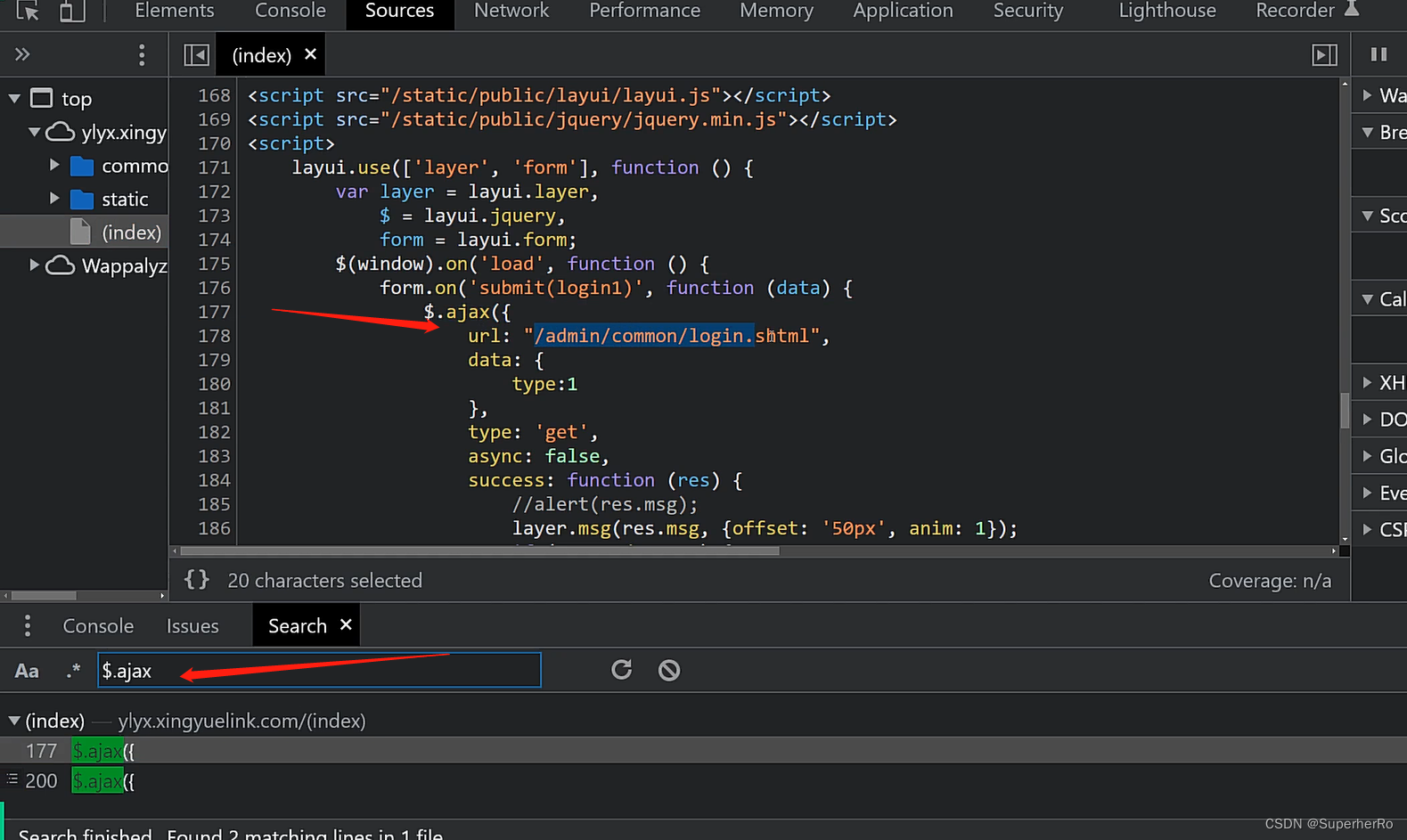Close the drawer Search tab
This screenshot has width=1407, height=840.
(x=346, y=625)
